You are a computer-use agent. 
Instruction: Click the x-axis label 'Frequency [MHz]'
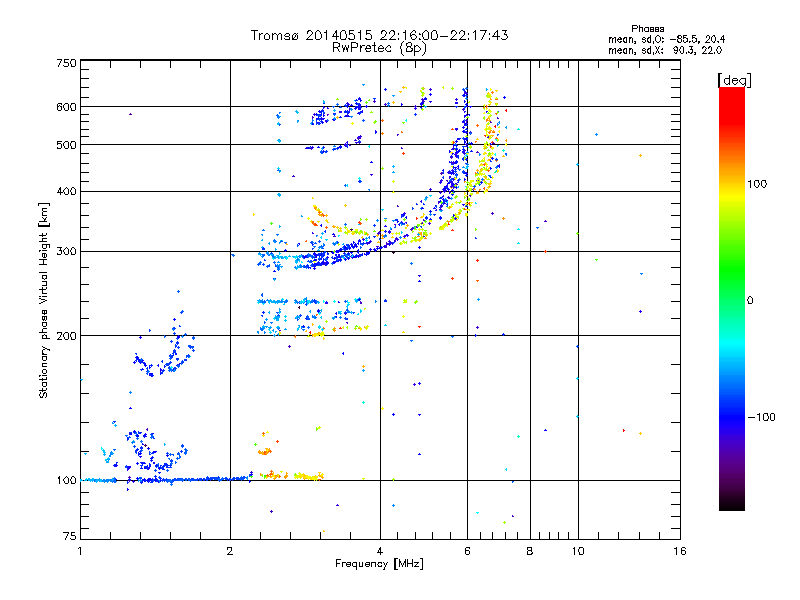379,564
